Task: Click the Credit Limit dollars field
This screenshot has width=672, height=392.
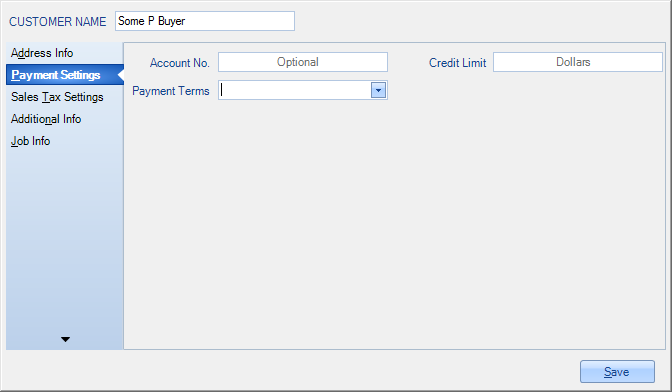Action: (578, 62)
